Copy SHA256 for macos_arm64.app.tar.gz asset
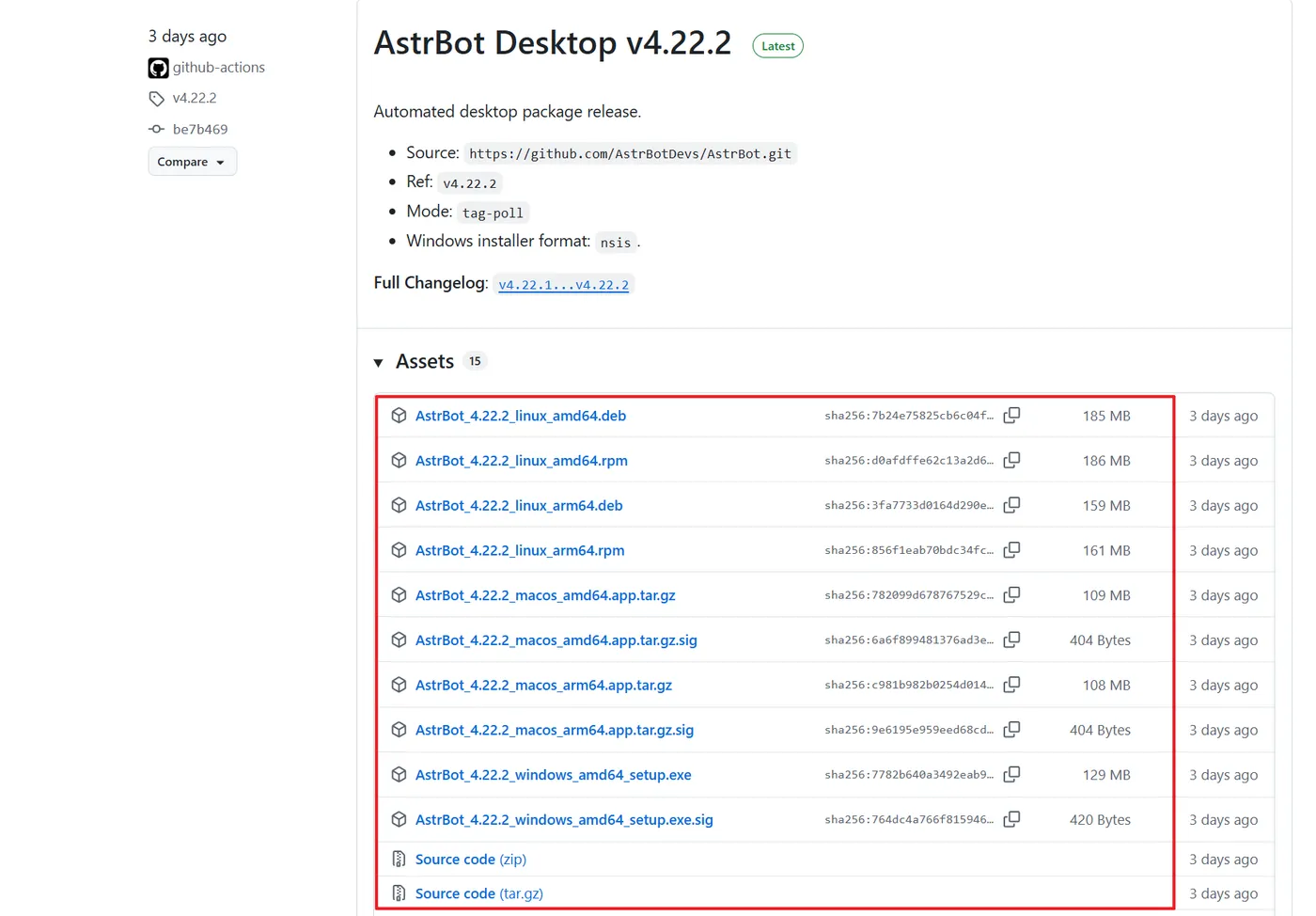1316x916 pixels. click(1011, 685)
